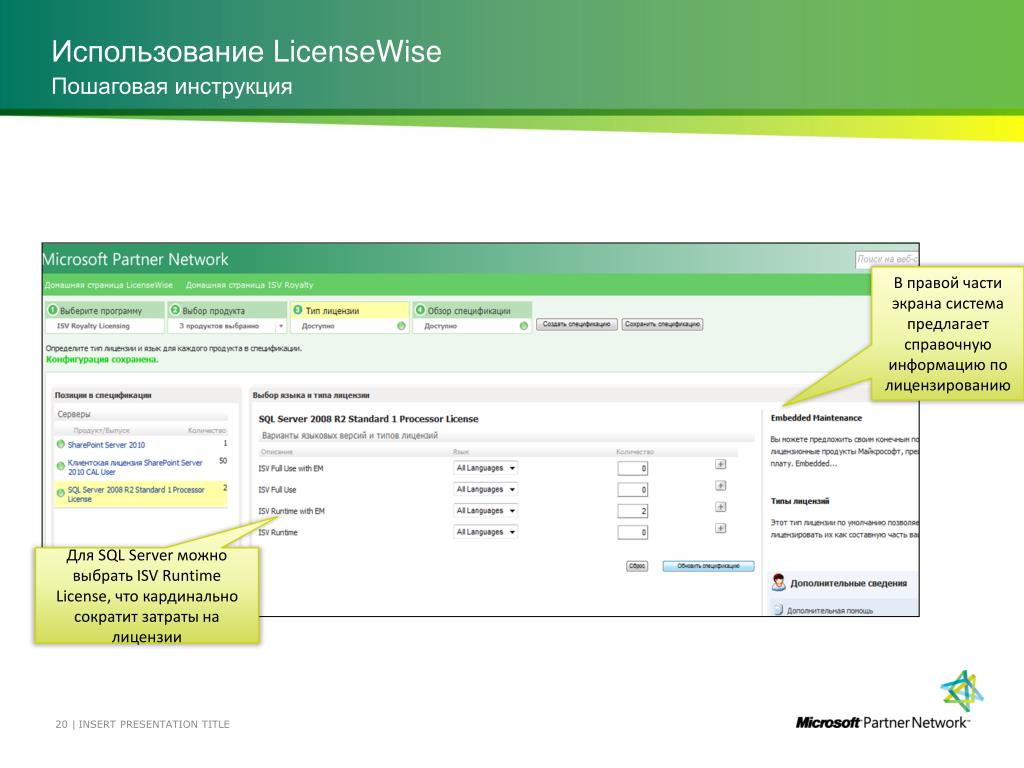
Task: Click the green icon beside Клиентская лицензия SharePoint CAL
Action: click(x=61, y=466)
